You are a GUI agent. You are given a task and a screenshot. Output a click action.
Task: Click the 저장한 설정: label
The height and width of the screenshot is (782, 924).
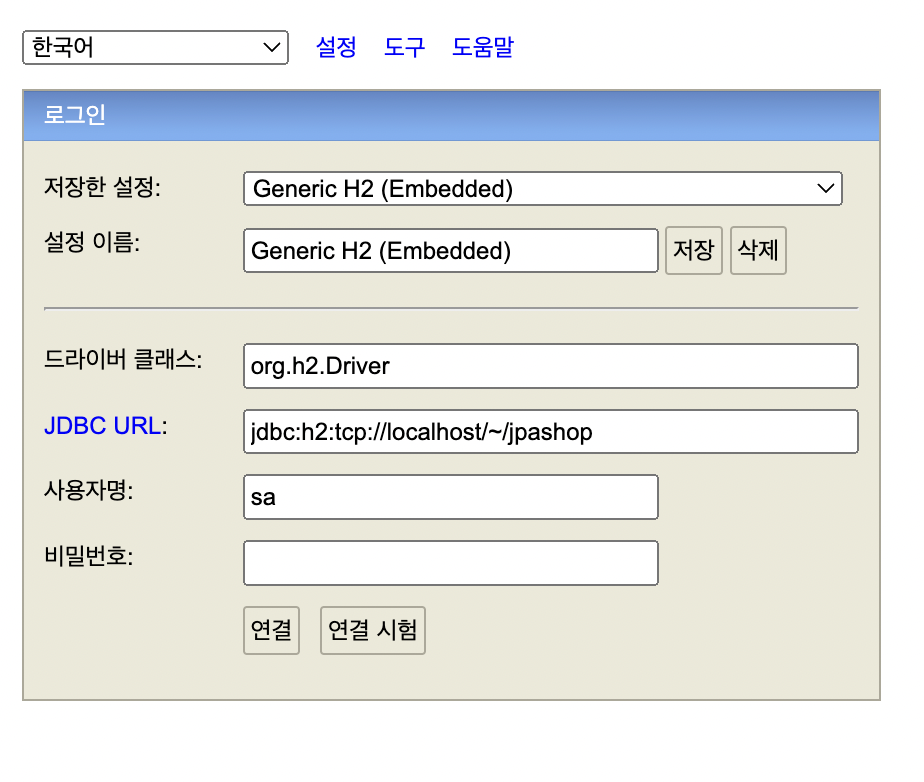pos(103,187)
